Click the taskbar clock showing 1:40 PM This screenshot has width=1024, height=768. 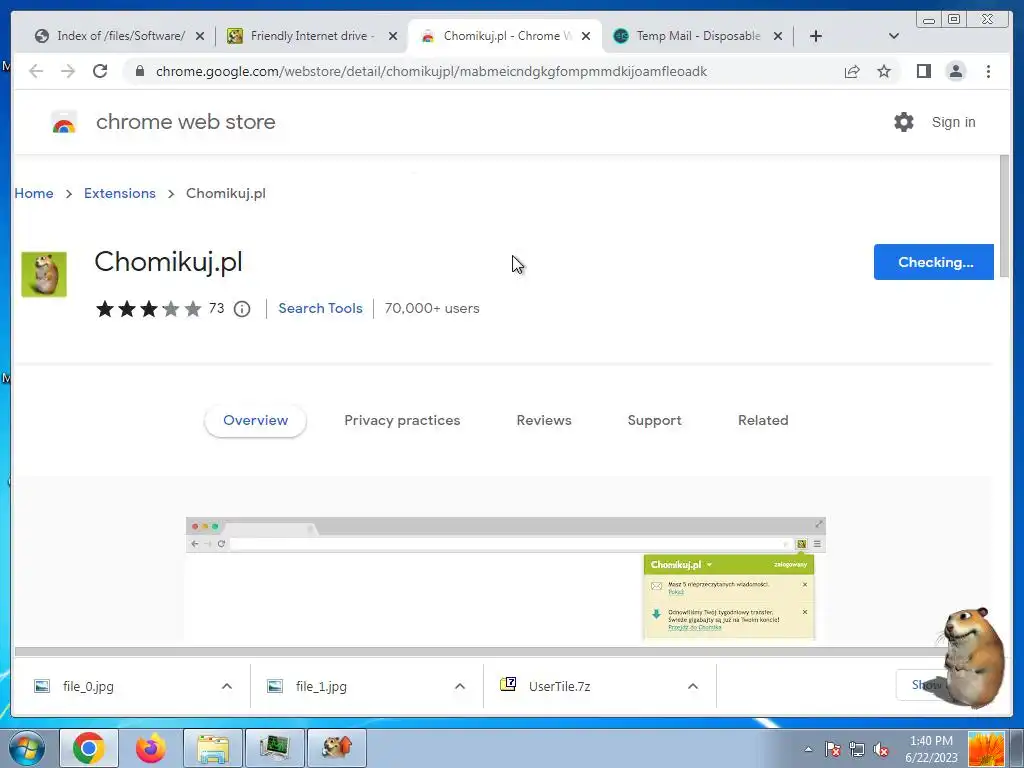point(931,749)
